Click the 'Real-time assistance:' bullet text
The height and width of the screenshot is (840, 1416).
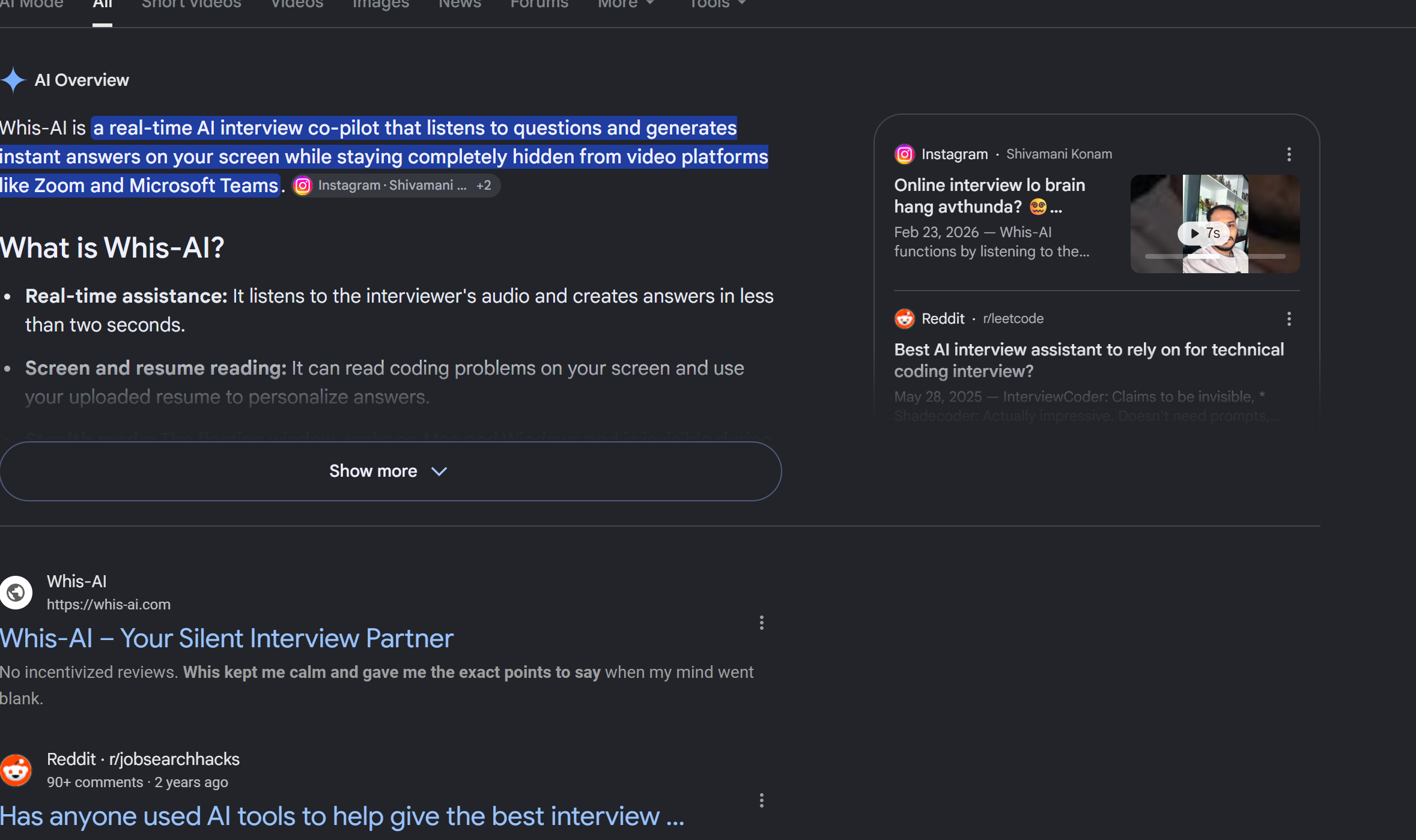(126, 296)
